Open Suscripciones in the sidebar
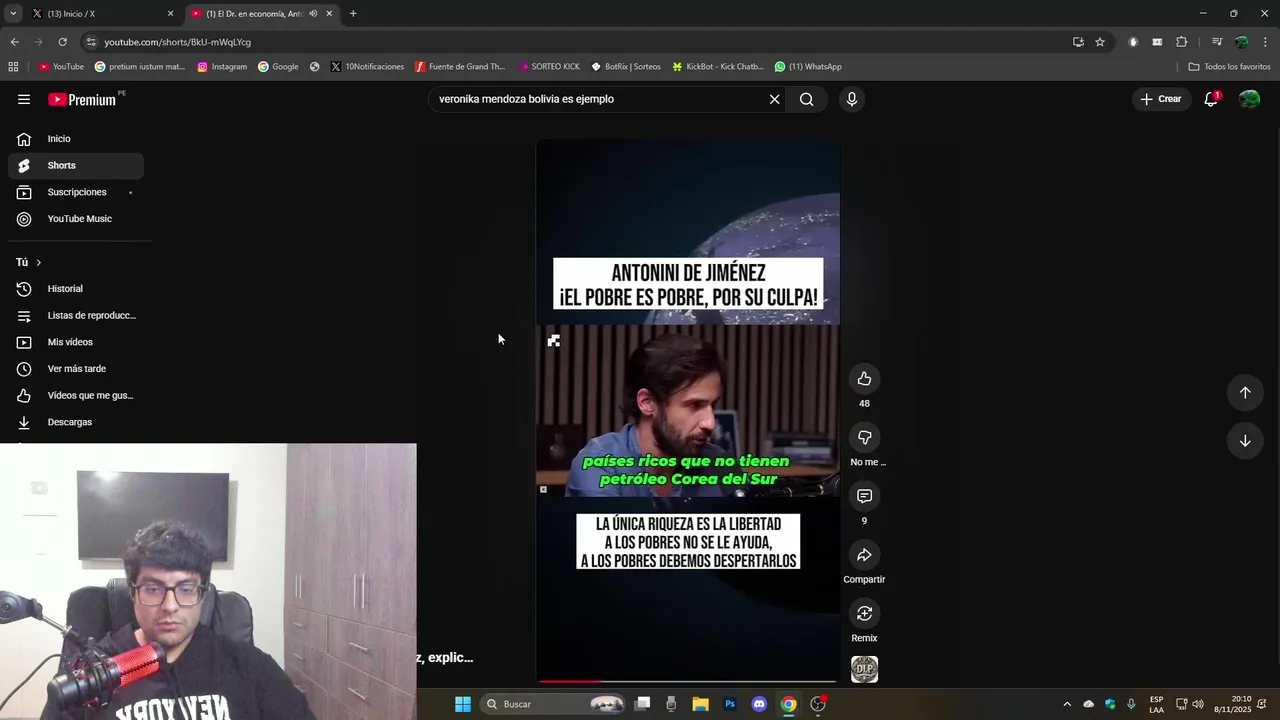 (76, 192)
